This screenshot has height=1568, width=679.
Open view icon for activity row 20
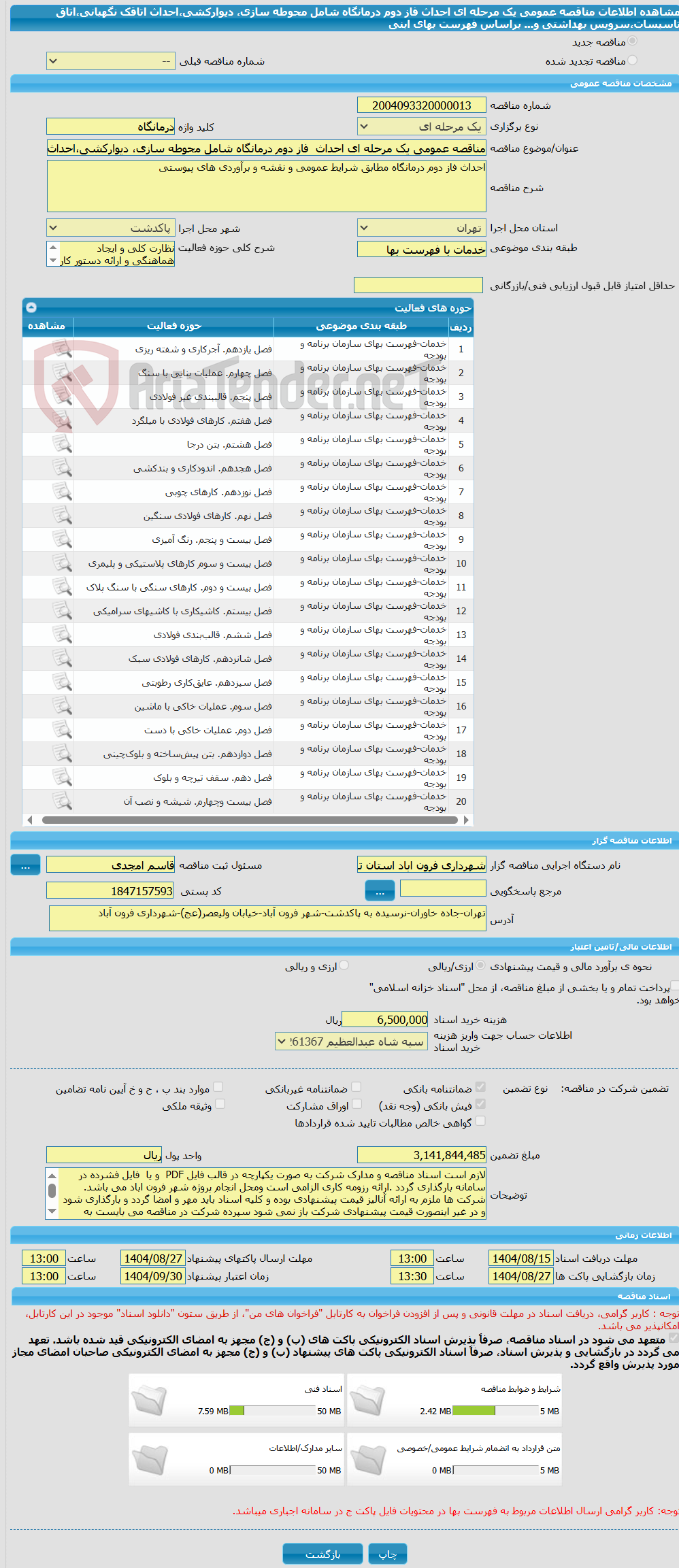62,801
